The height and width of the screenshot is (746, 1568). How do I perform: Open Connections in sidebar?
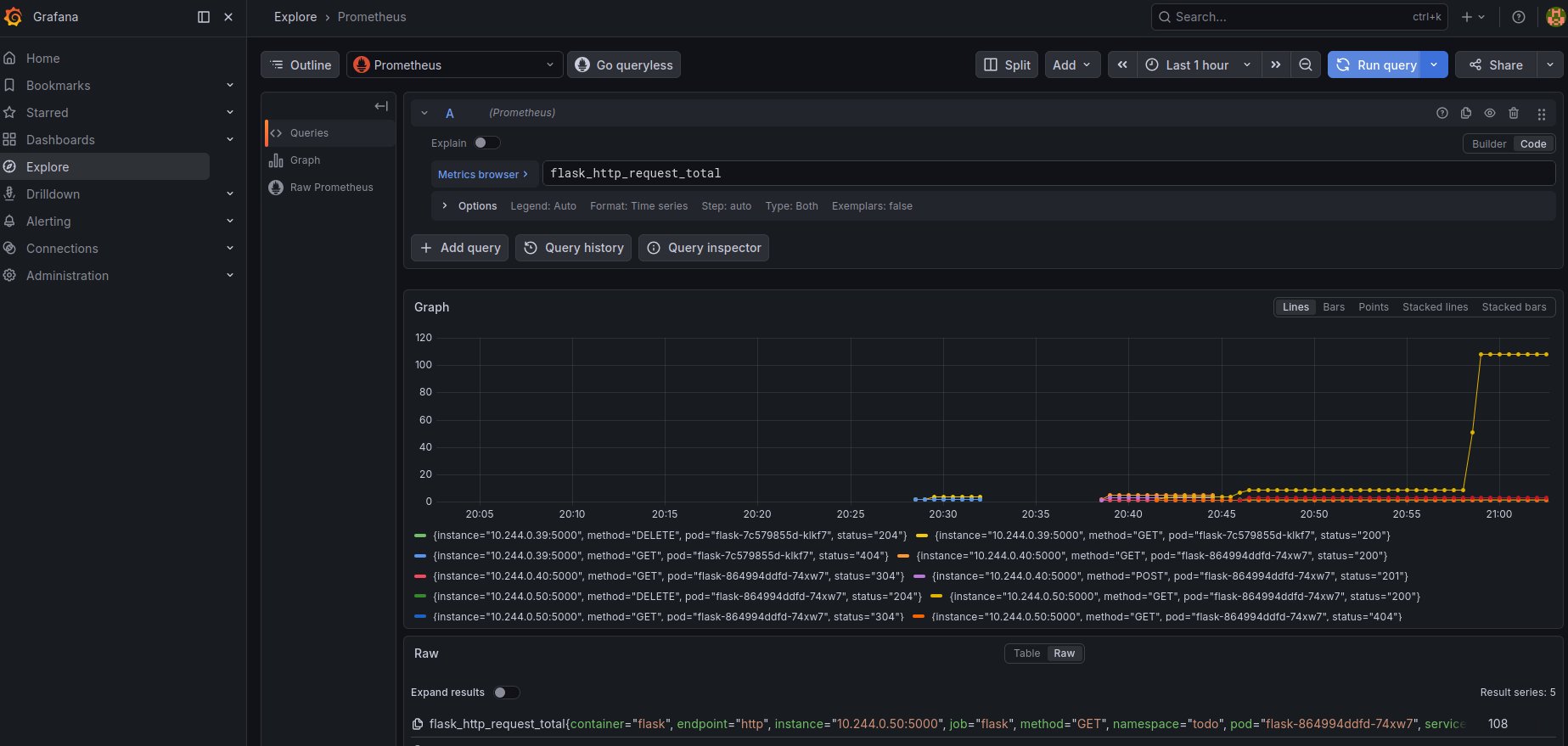[62, 248]
